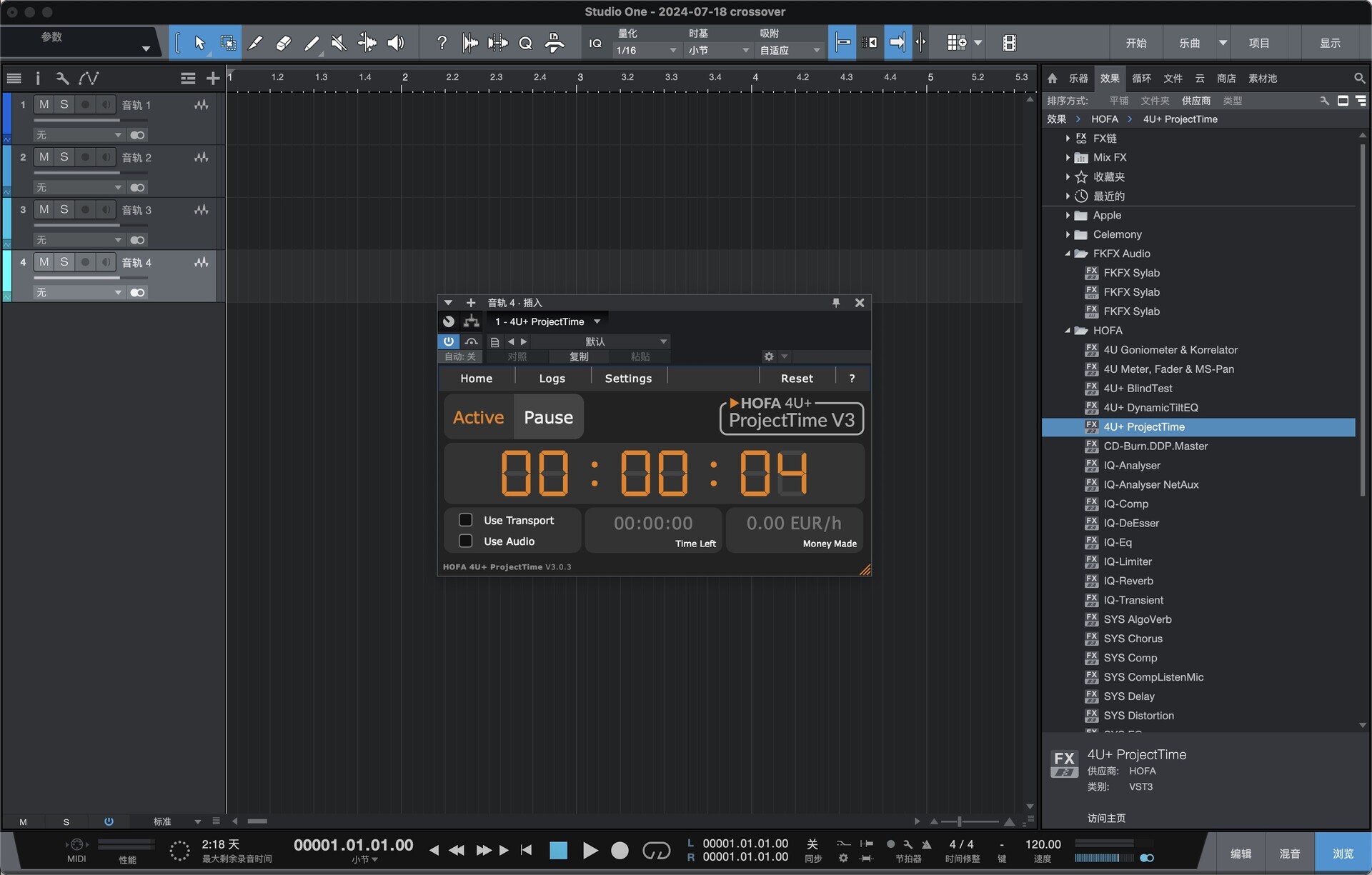Expand the Apple vendor folder
Image resolution: width=1372 pixels, height=875 pixels.
coord(1068,215)
